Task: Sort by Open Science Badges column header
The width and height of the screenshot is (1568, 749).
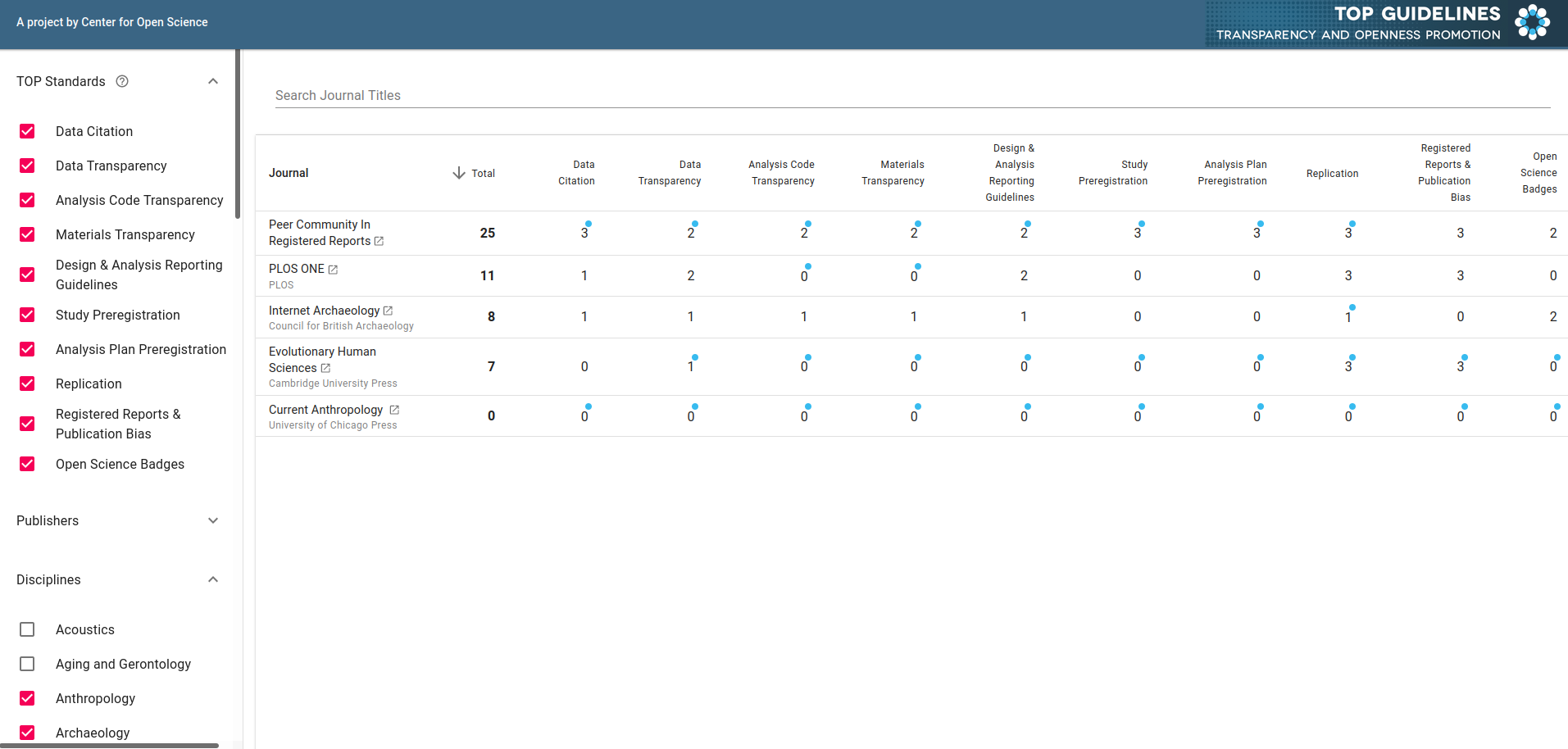Action: pyautogui.click(x=1539, y=173)
